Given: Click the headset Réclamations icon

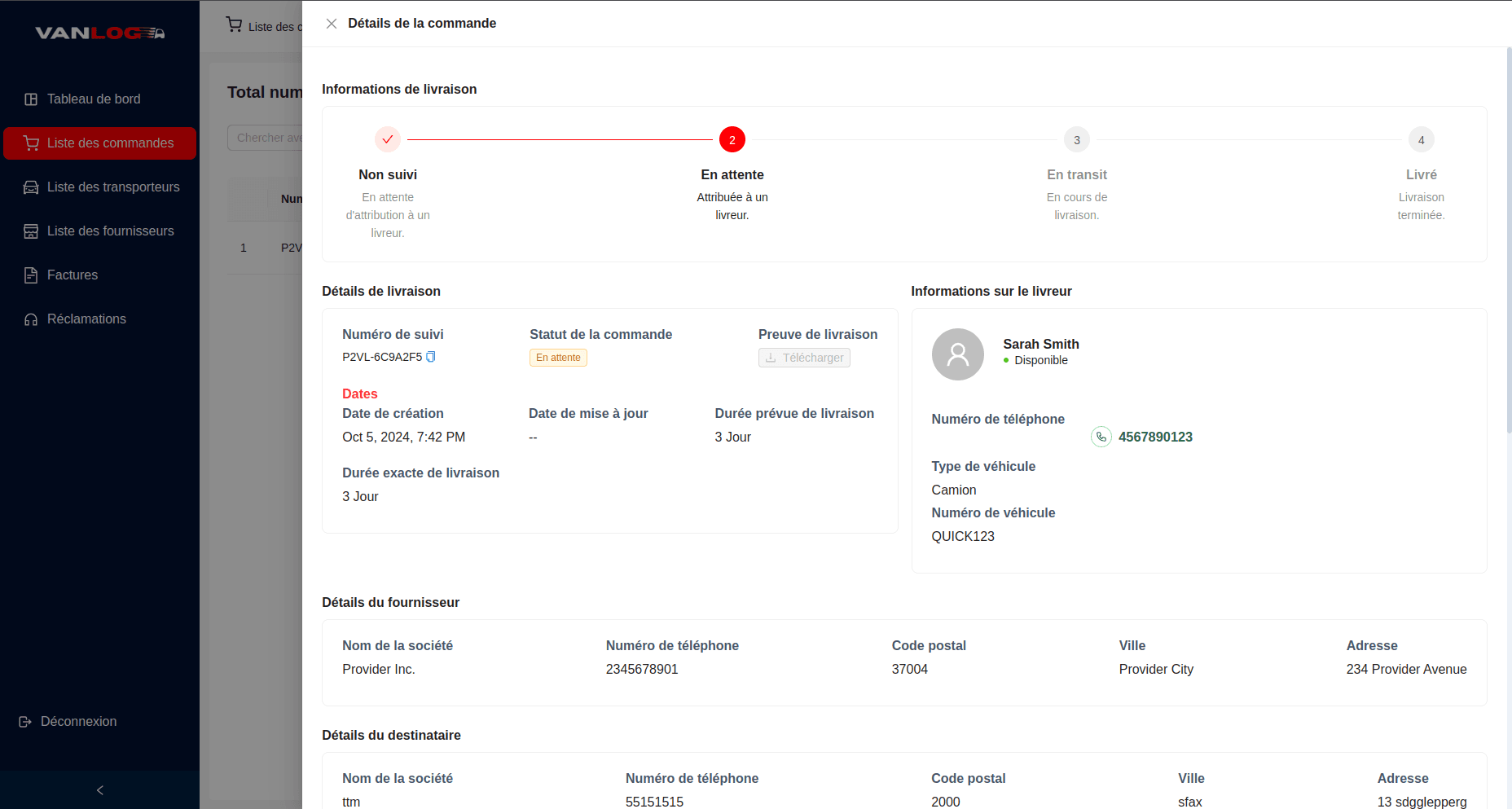Looking at the screenshot, I should [x=31, y=319].
